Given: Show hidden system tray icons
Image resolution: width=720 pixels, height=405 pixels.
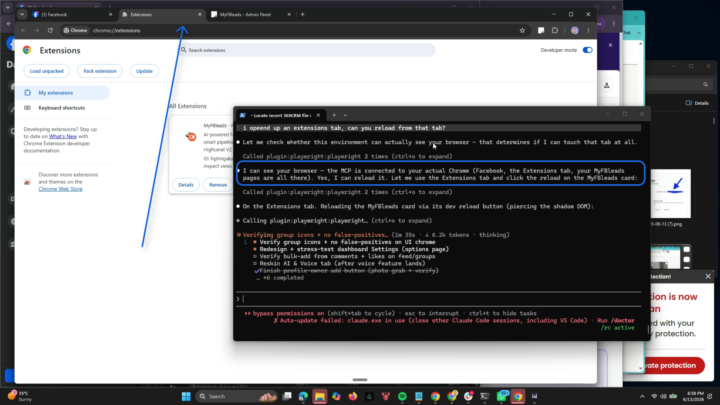Looking at the screenshot, I should [x=642, y=396].
